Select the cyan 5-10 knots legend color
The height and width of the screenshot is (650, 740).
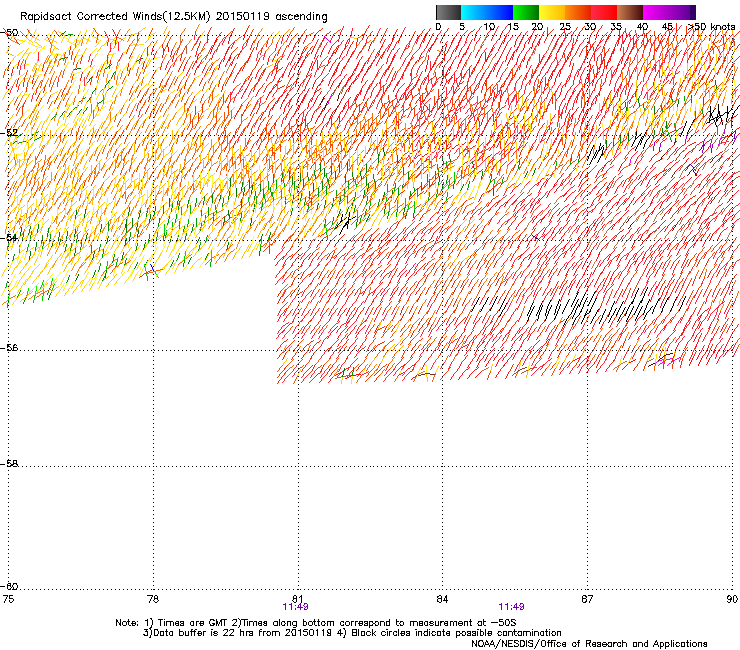coord(474,12)
